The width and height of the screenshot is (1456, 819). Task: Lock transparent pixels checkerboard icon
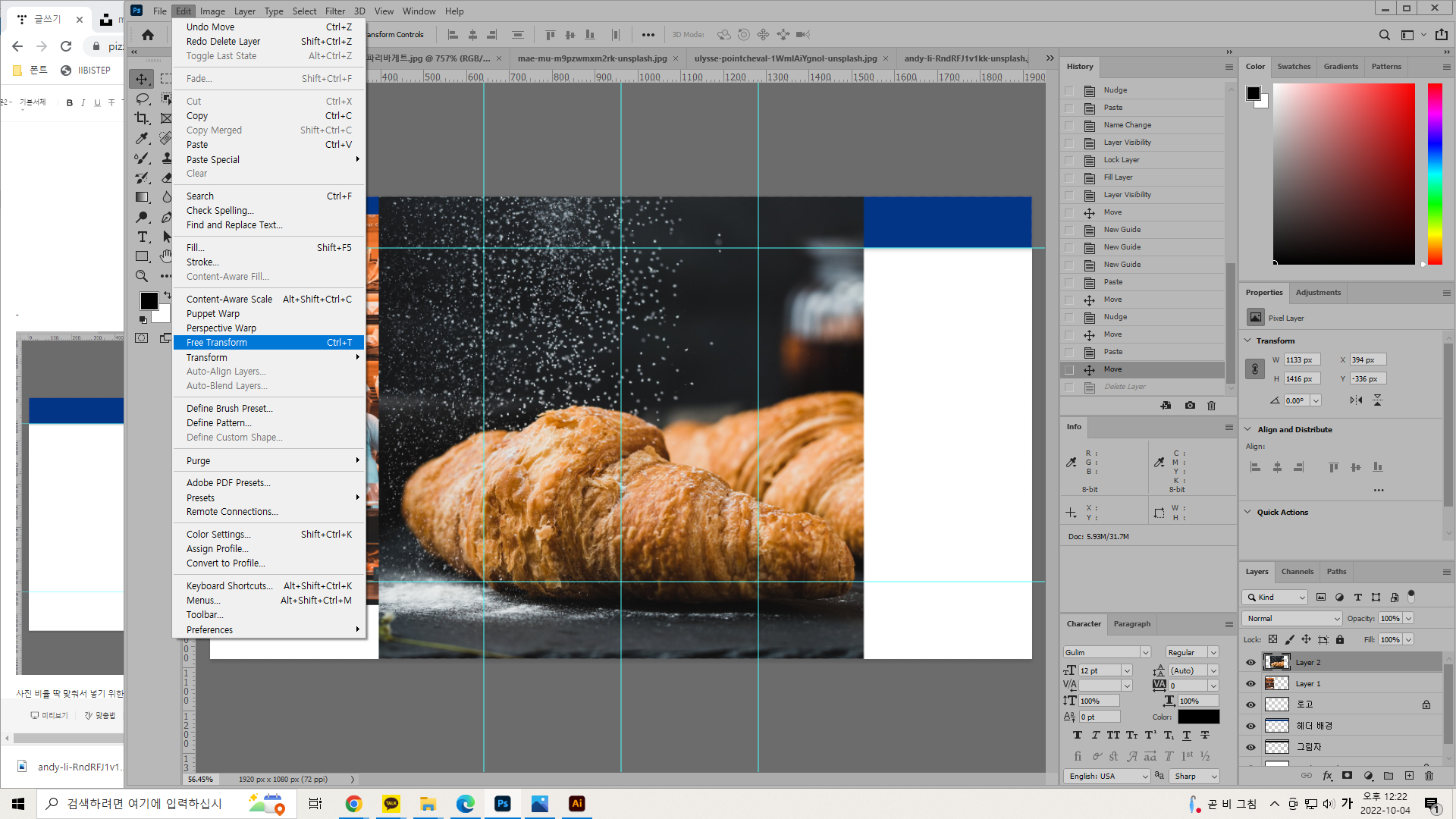1272,639
